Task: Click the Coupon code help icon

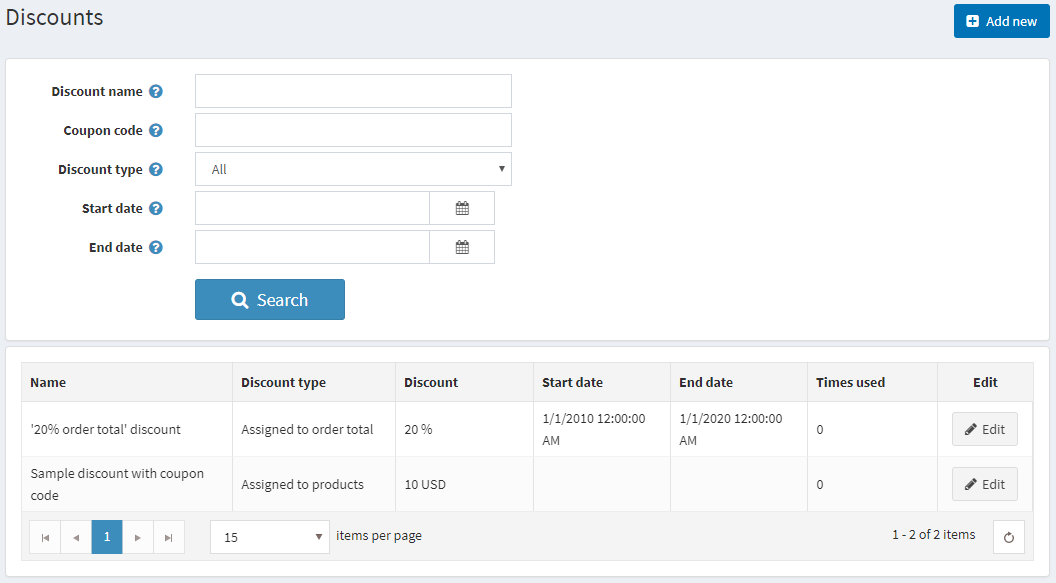Action: point(156,130)
